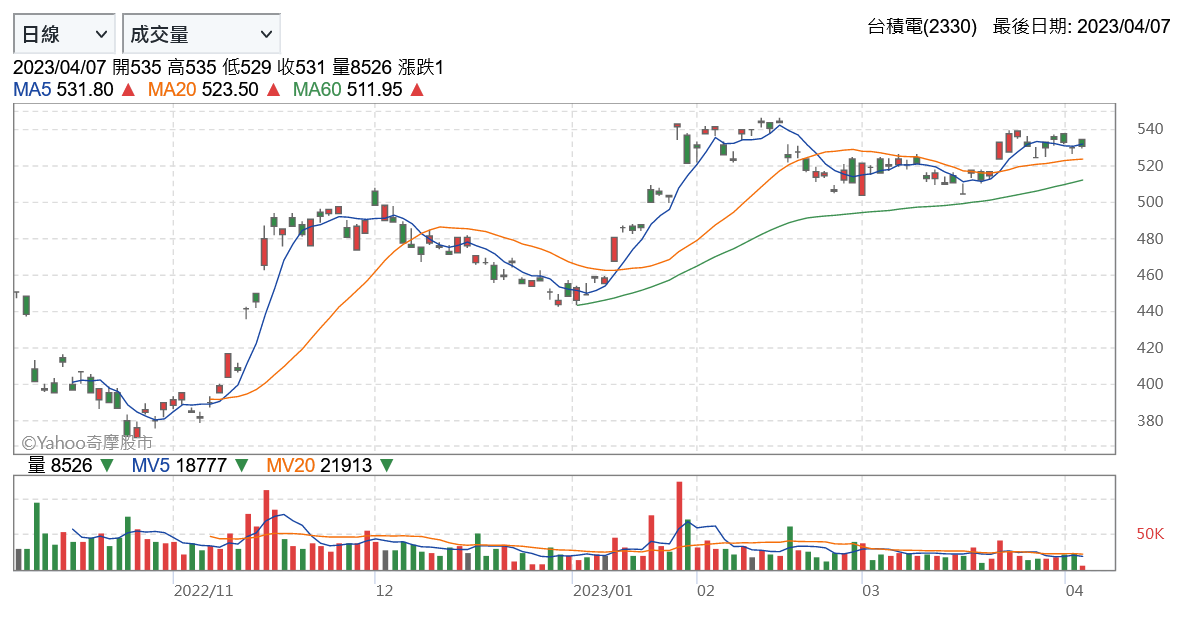Click the red up triangle beside MA5

click(128, 90)
